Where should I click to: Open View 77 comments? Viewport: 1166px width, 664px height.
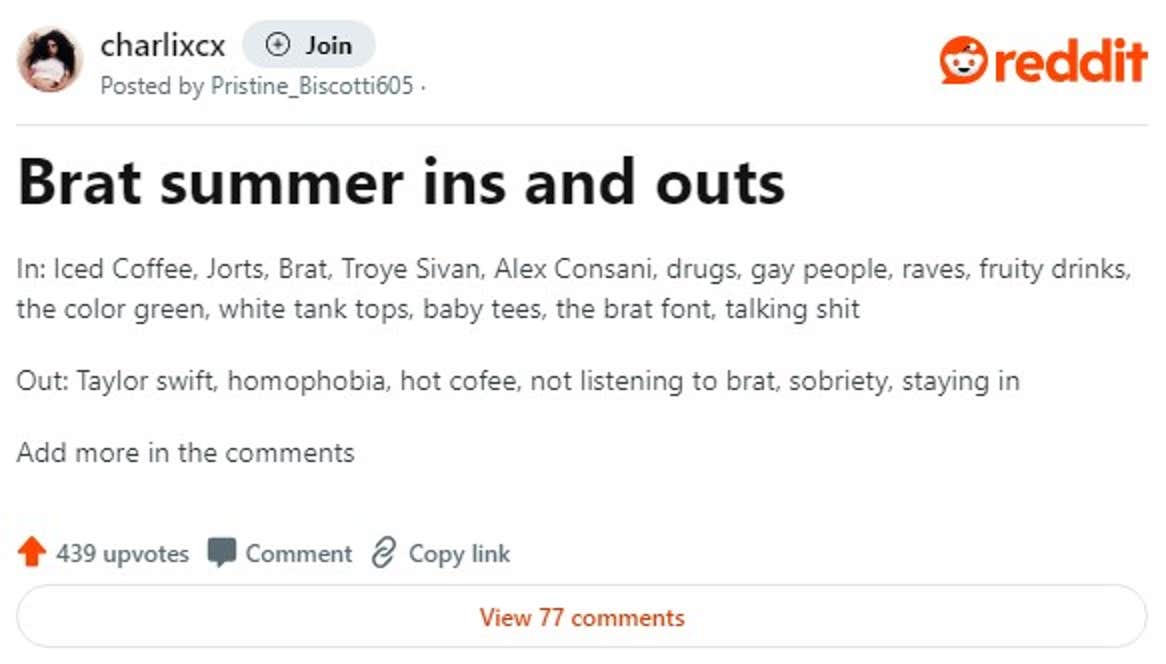pyautogui.click(x=583, y=618)
